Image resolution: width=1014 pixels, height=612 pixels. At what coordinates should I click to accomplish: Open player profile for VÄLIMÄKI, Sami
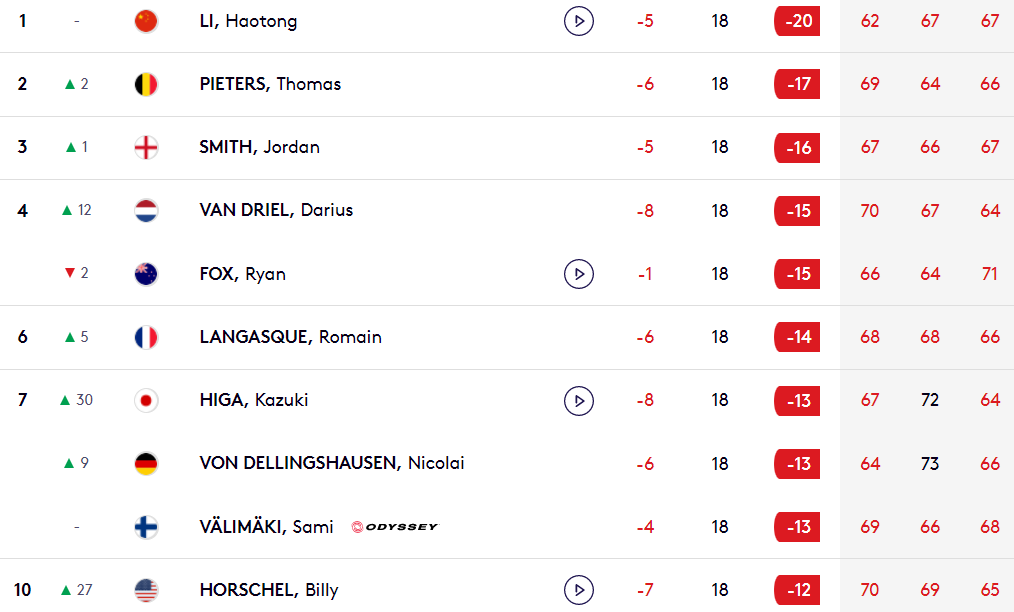(266, 527)
